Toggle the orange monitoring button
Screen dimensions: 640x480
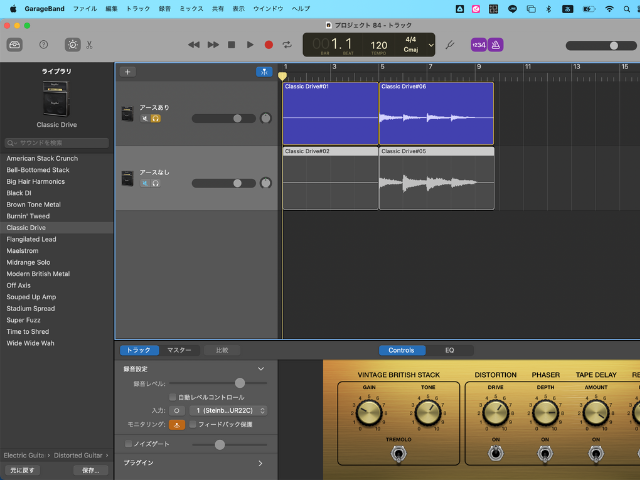coord(177,425)
